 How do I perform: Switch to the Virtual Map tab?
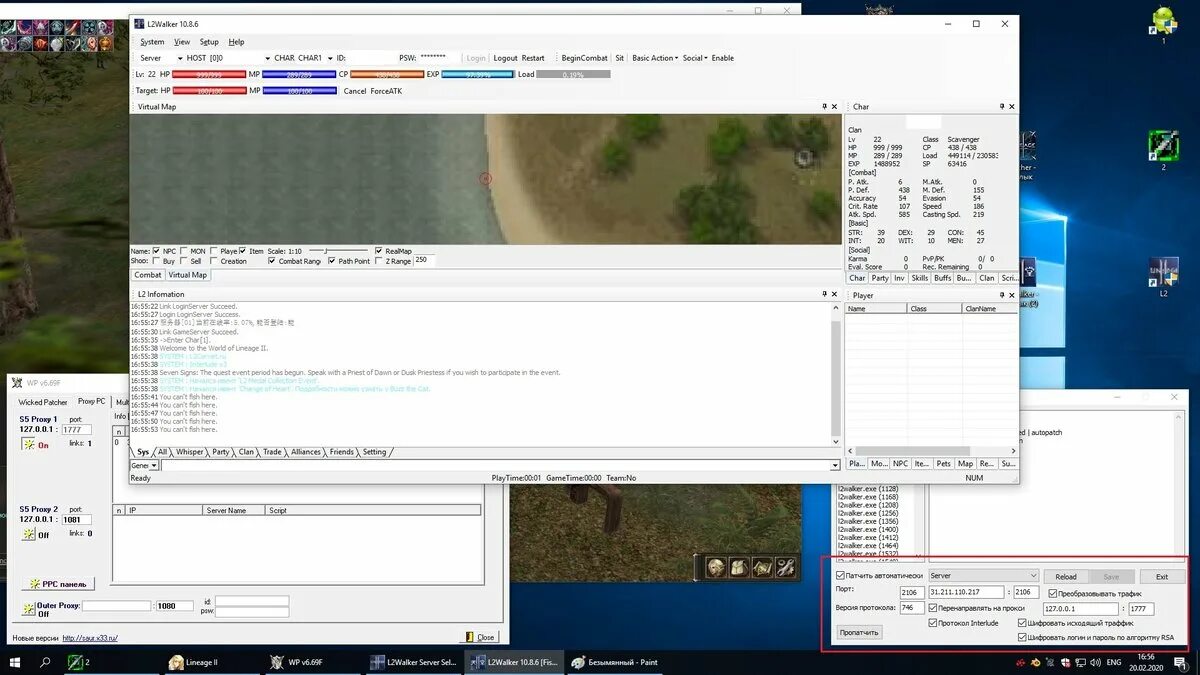187,275
